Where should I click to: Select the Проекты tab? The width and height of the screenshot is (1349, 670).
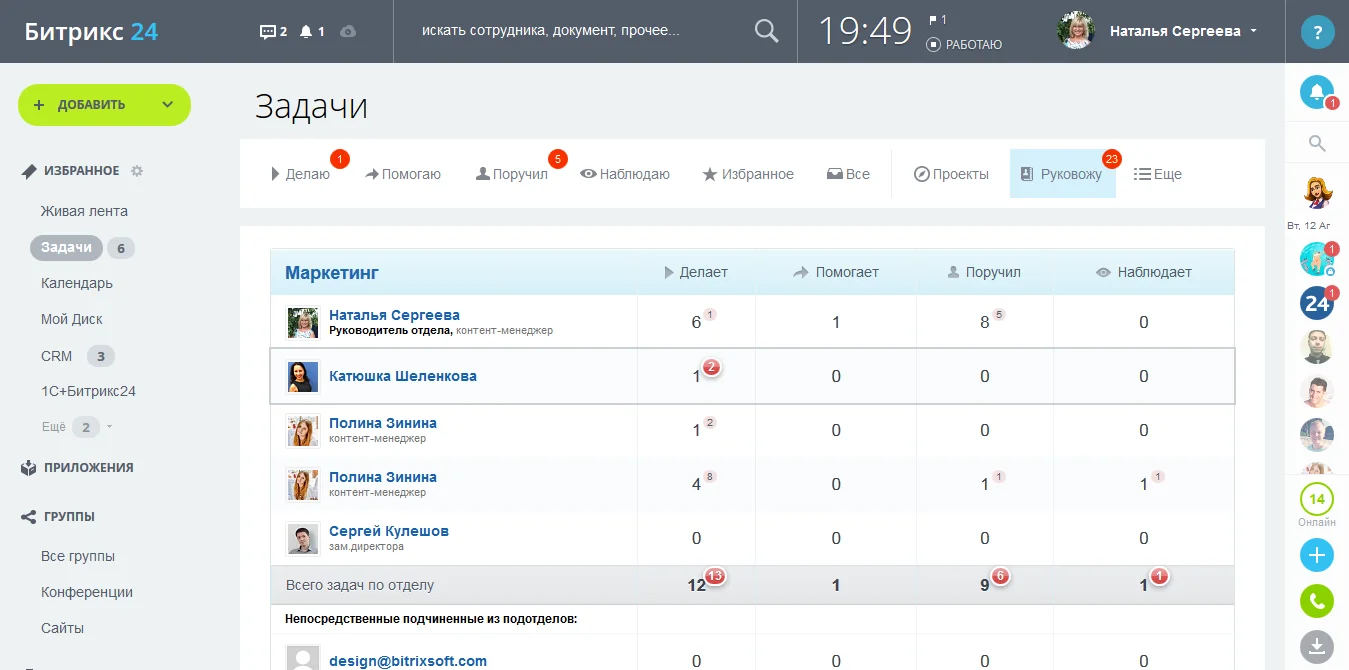coord(951,174)
